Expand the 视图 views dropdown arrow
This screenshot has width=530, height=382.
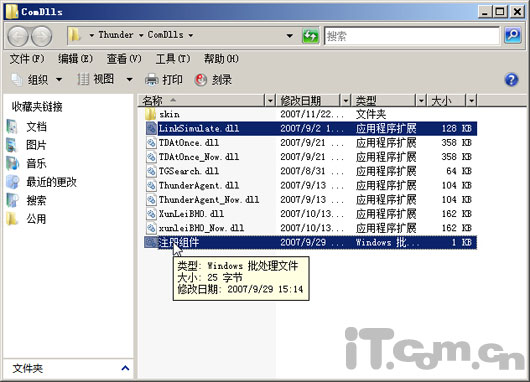[129, 80]
